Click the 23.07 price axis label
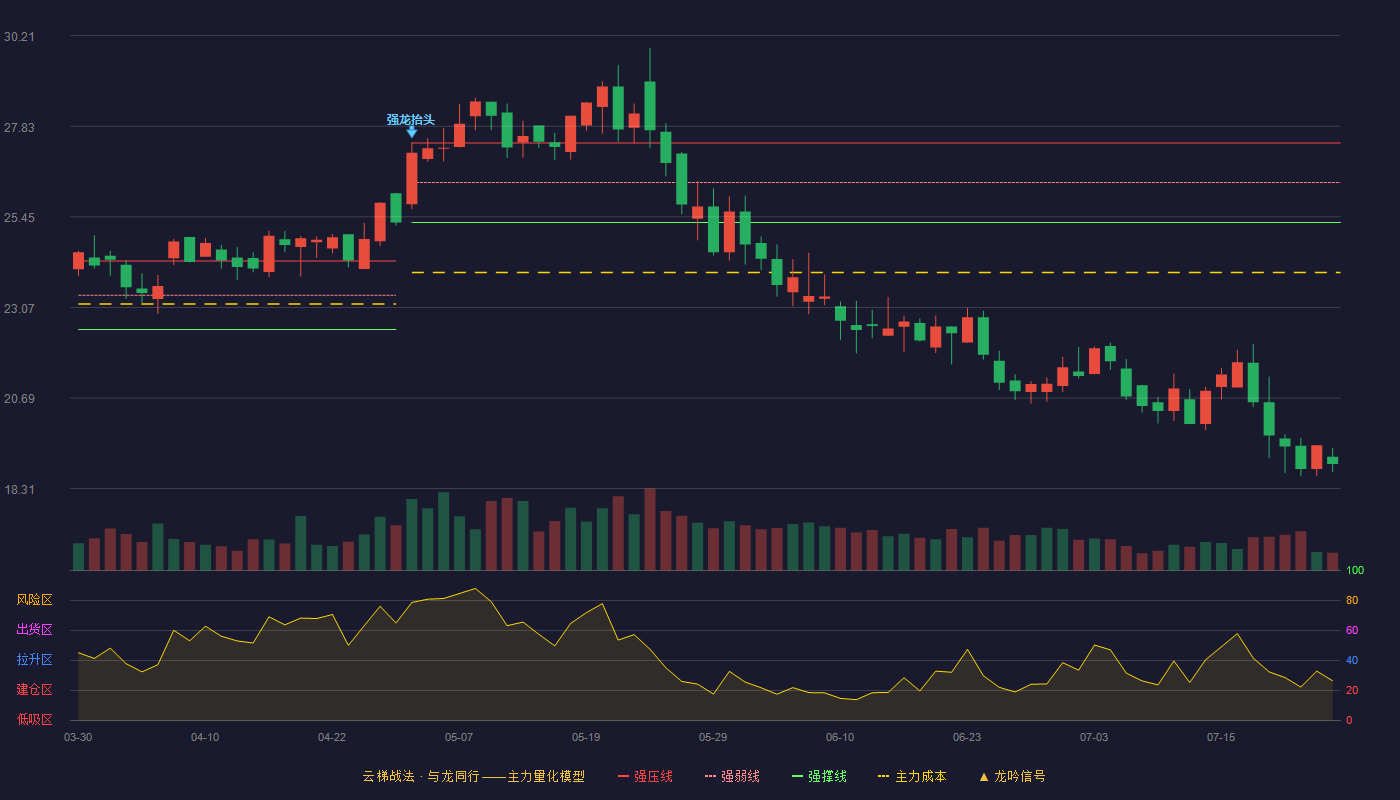Image resolution: width=1400 pixels, height=800 pixels. (x=19, y=308)
